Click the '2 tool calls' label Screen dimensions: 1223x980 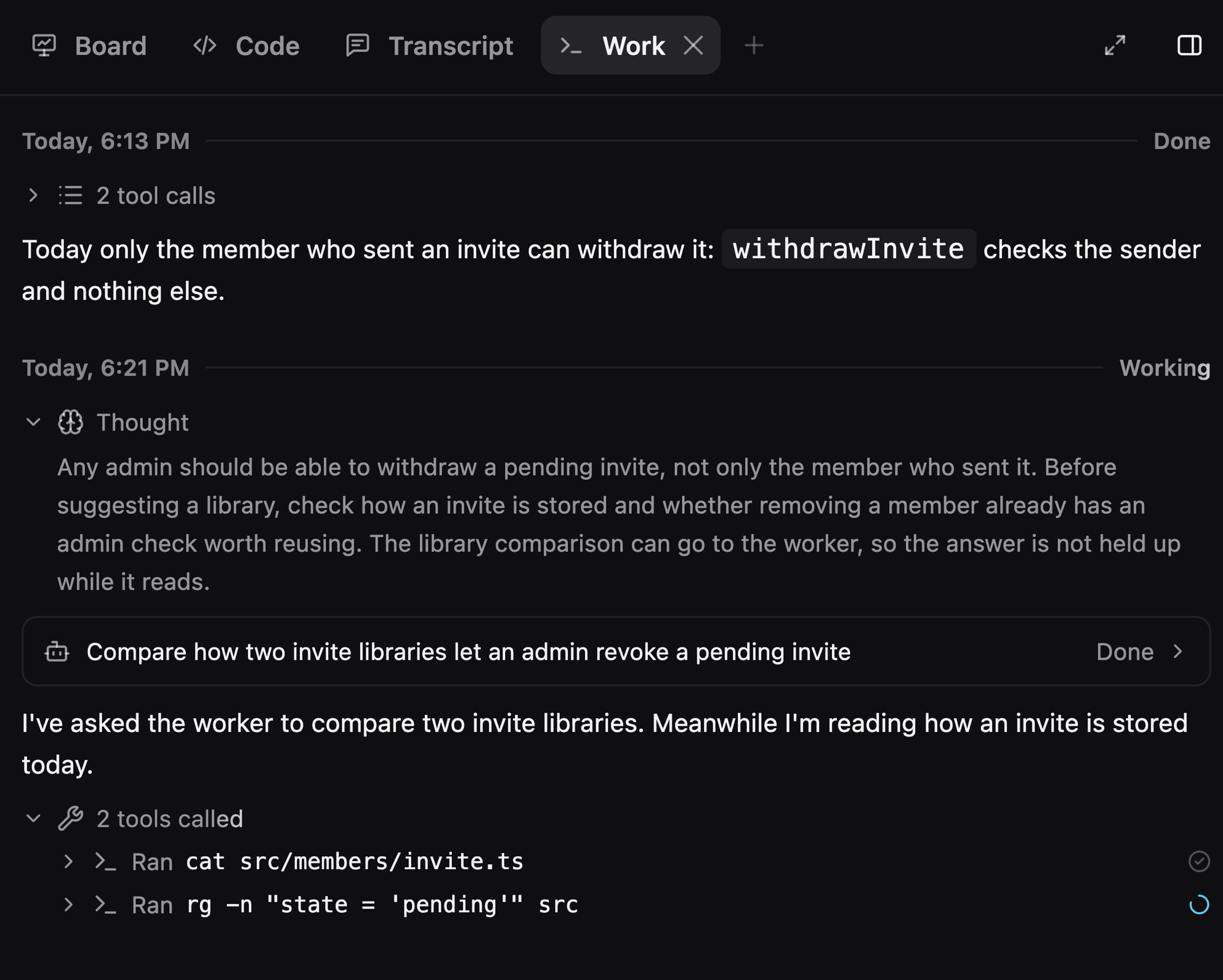[x=156, y=196]
